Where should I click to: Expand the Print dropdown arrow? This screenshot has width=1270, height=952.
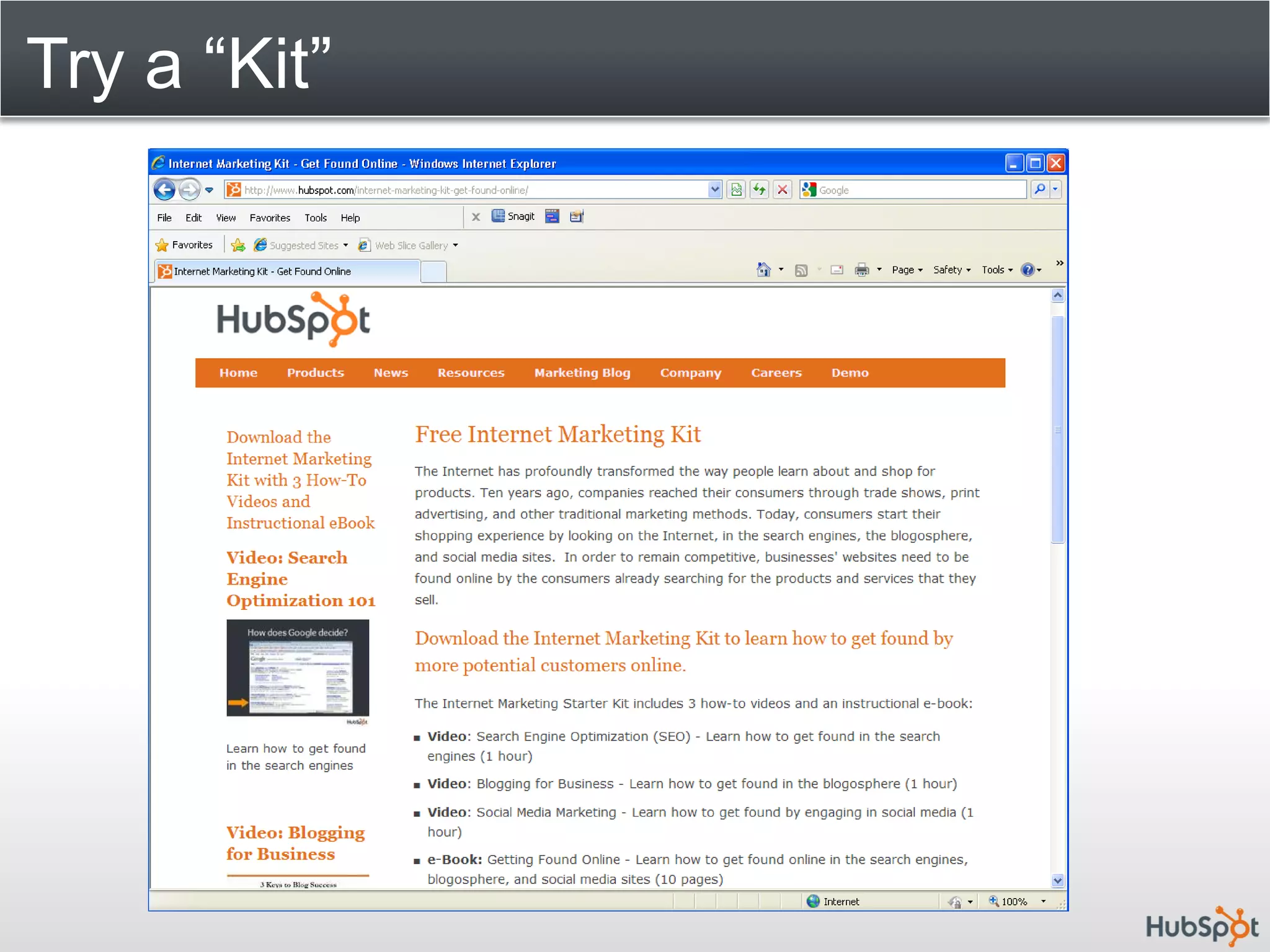point(879,270)
